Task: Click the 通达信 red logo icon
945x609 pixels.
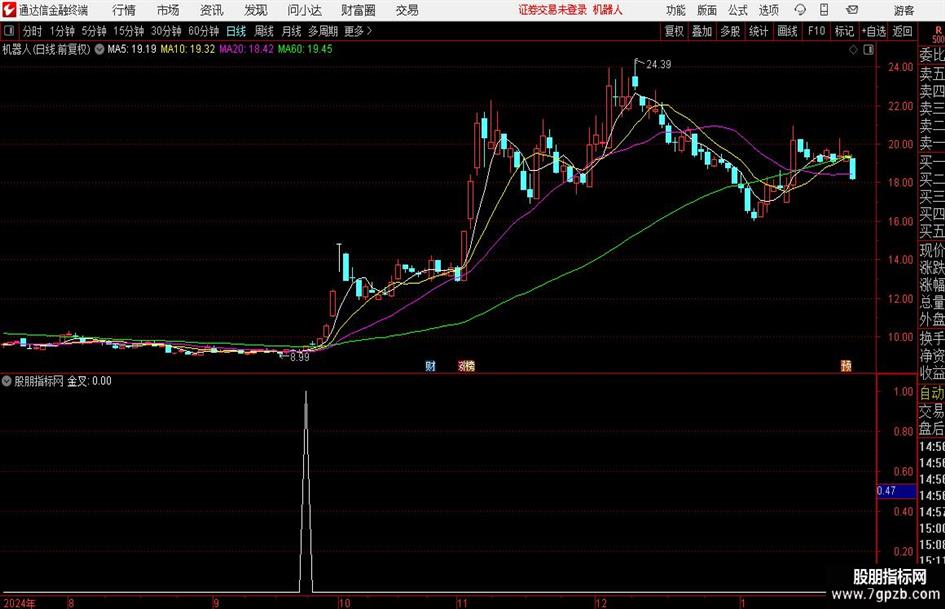Action: (9, 10)
